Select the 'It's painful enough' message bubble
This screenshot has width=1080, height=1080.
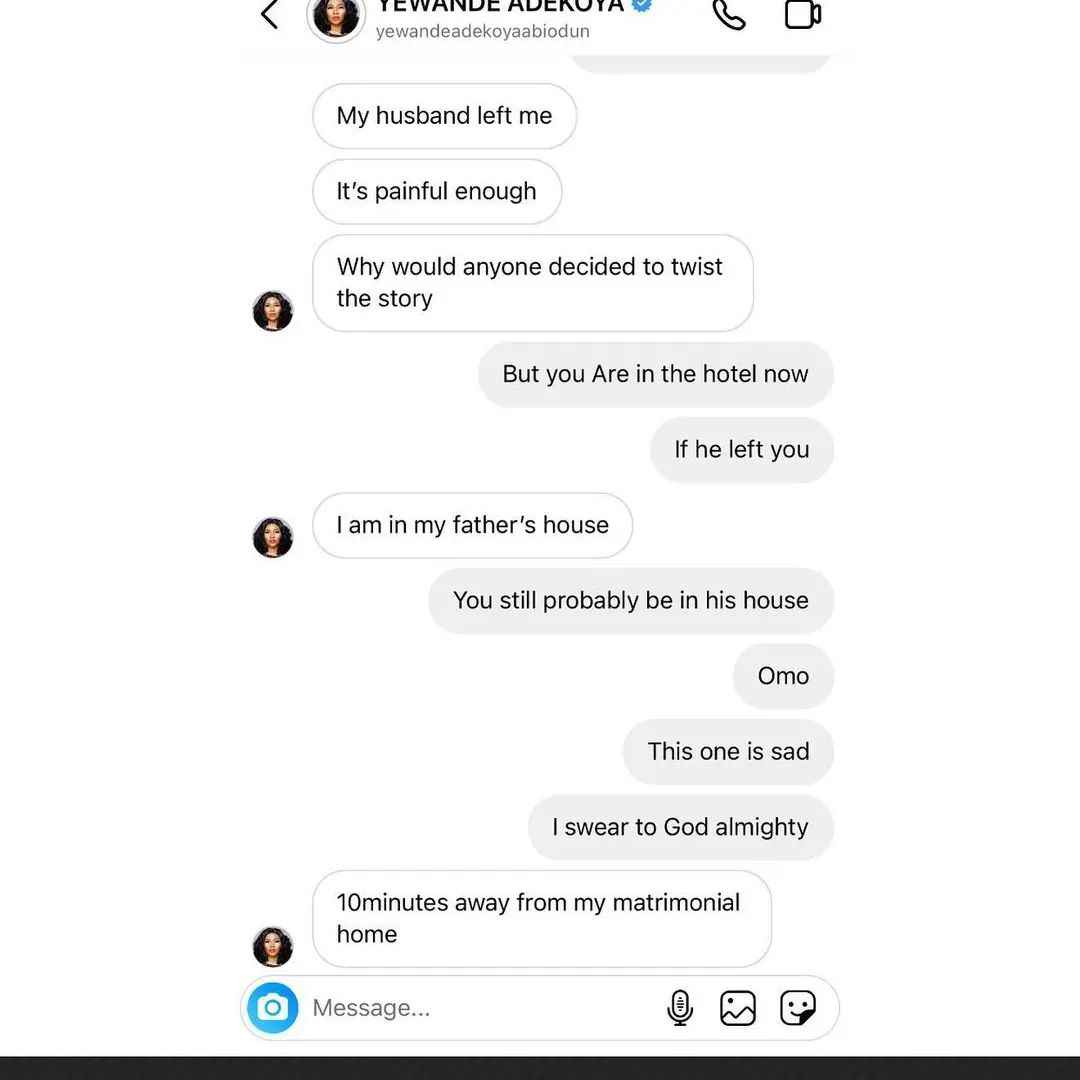coord(437,191)
